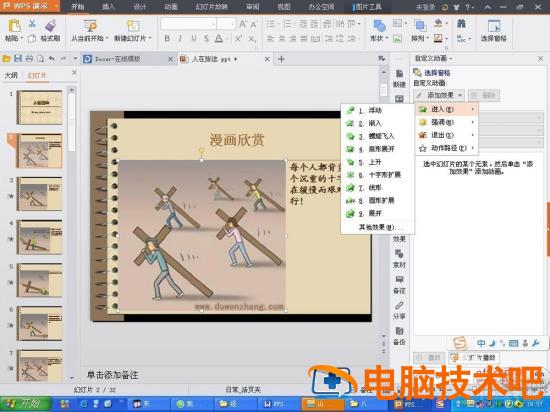
Task: Select slide 3 thumbnail
Action: pyautogui.click(x=40, y=194)
